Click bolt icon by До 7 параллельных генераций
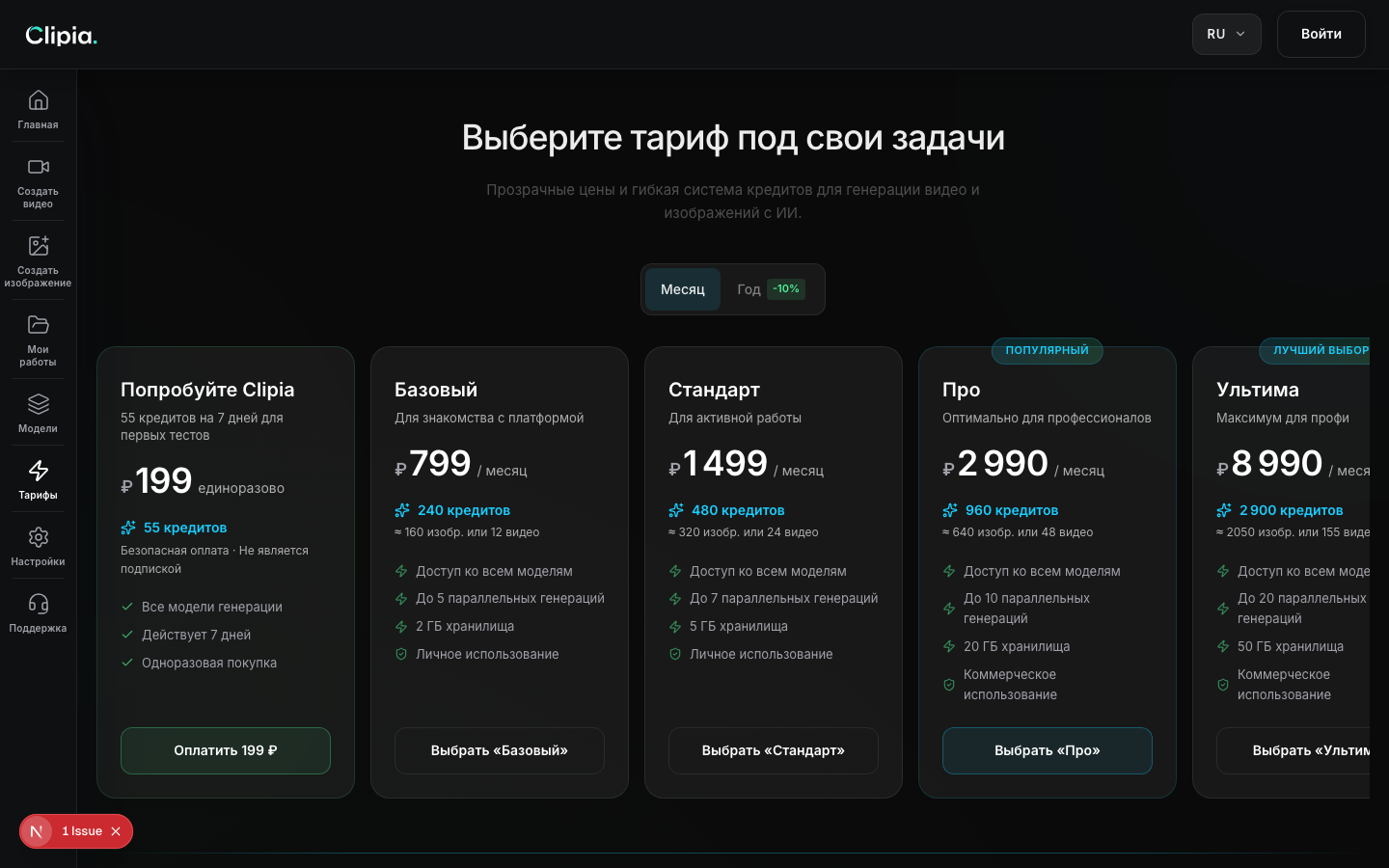The height and width of the screenshot is (868, 1389). pos(675,599)
